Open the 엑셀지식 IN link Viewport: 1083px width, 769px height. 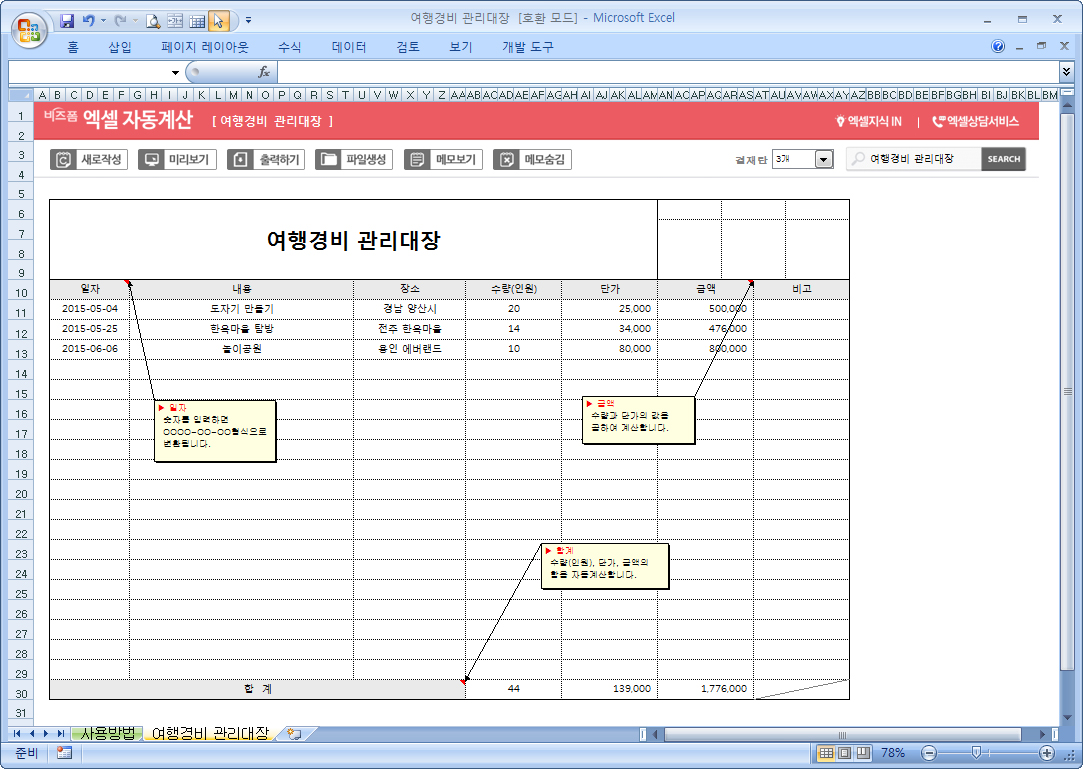tap(869, 121)
